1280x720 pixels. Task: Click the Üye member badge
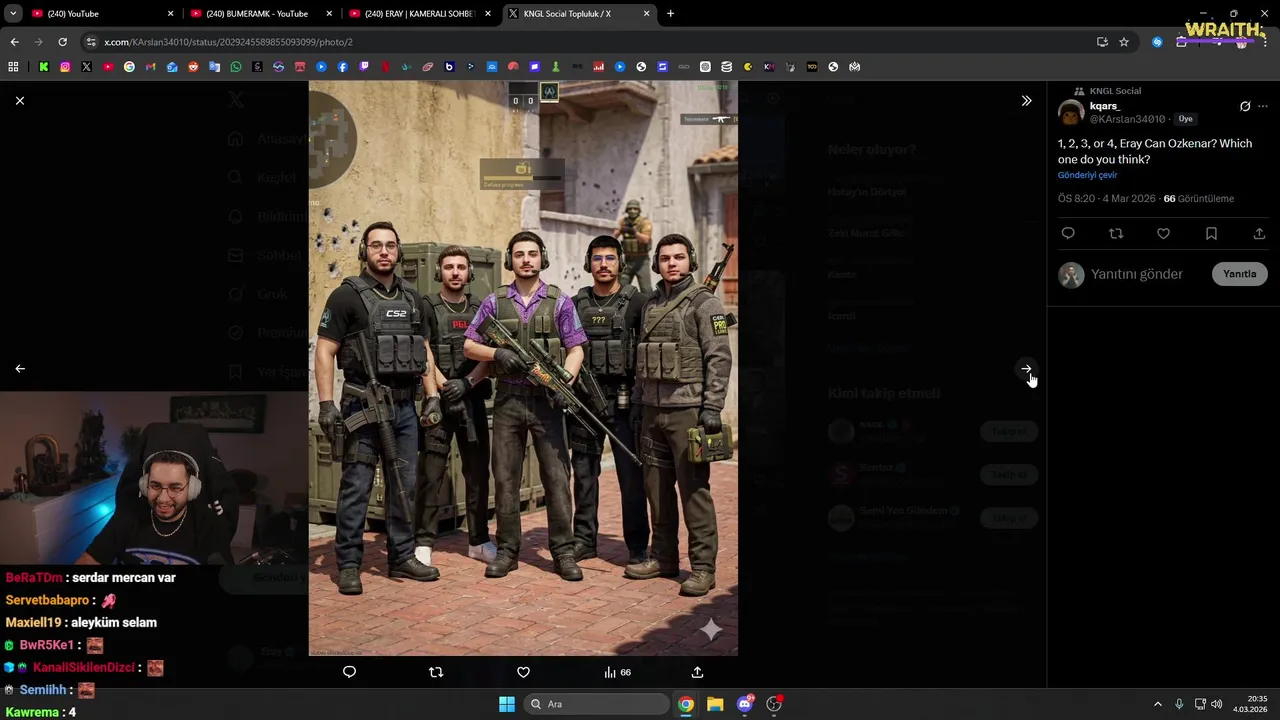pos(1185,119)
